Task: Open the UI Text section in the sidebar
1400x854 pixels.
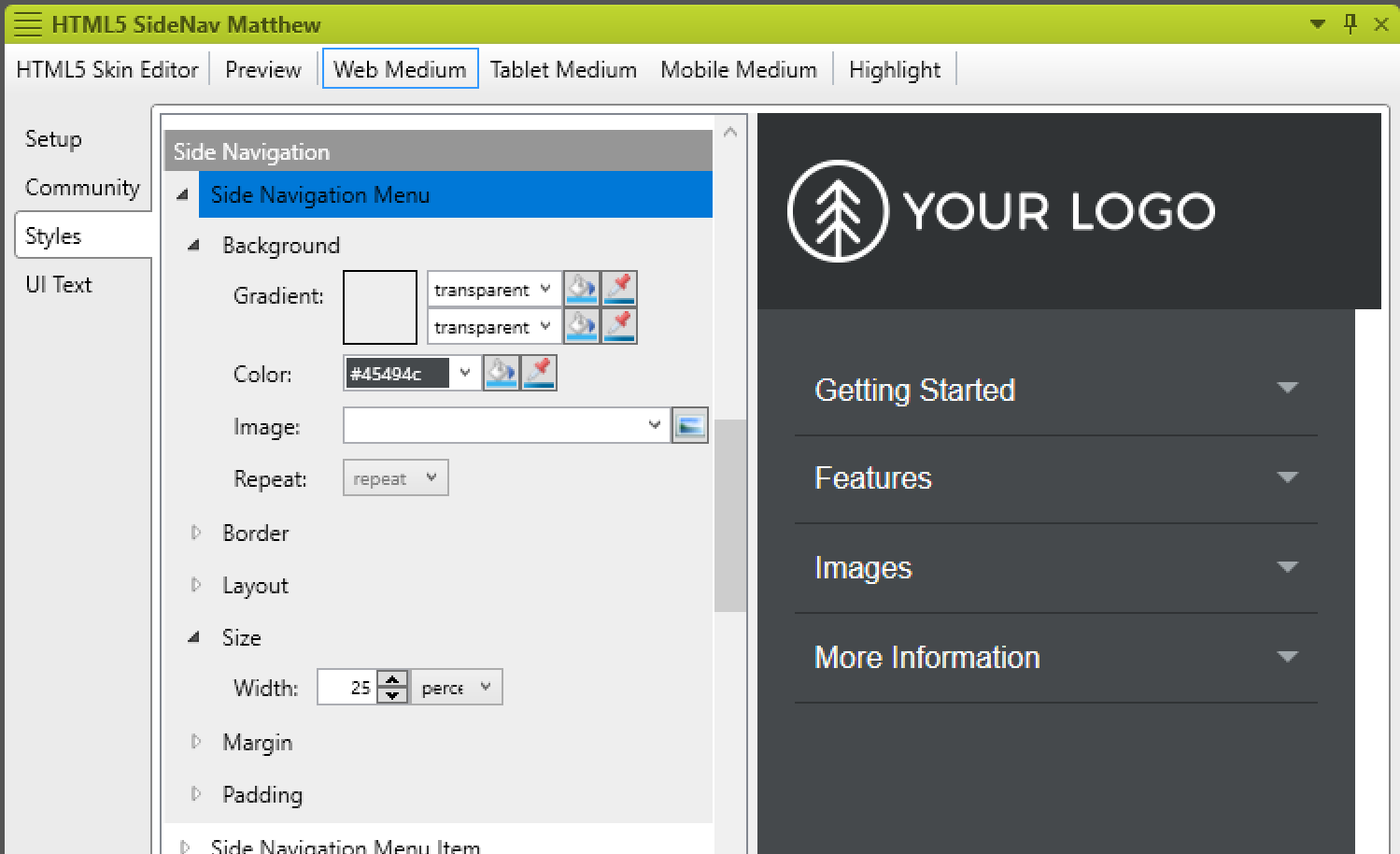Action: (x=58, y=284)
